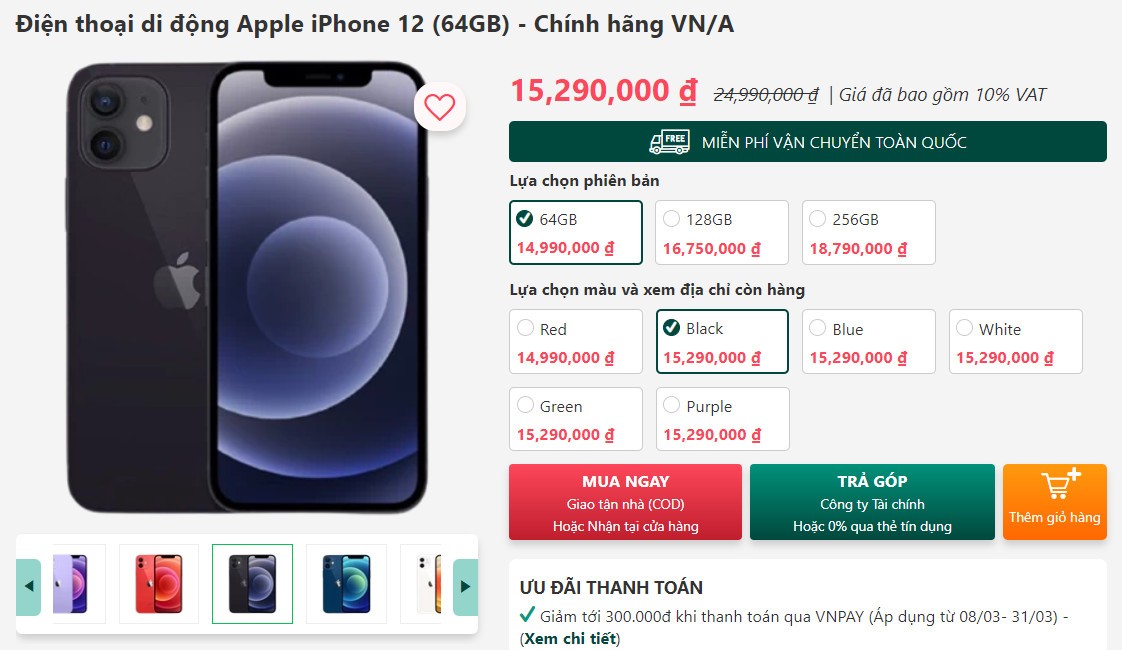The image size is (1122, 650).
Task: Click the free shipping truck icon
Action: click(669, 142)
